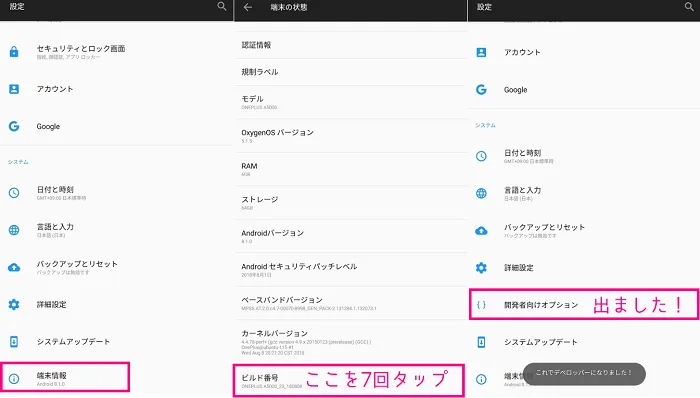The height and width of the screenshot is (398, 700).
Task: Select the モデル entry
Action: click(x=350, y=102)
